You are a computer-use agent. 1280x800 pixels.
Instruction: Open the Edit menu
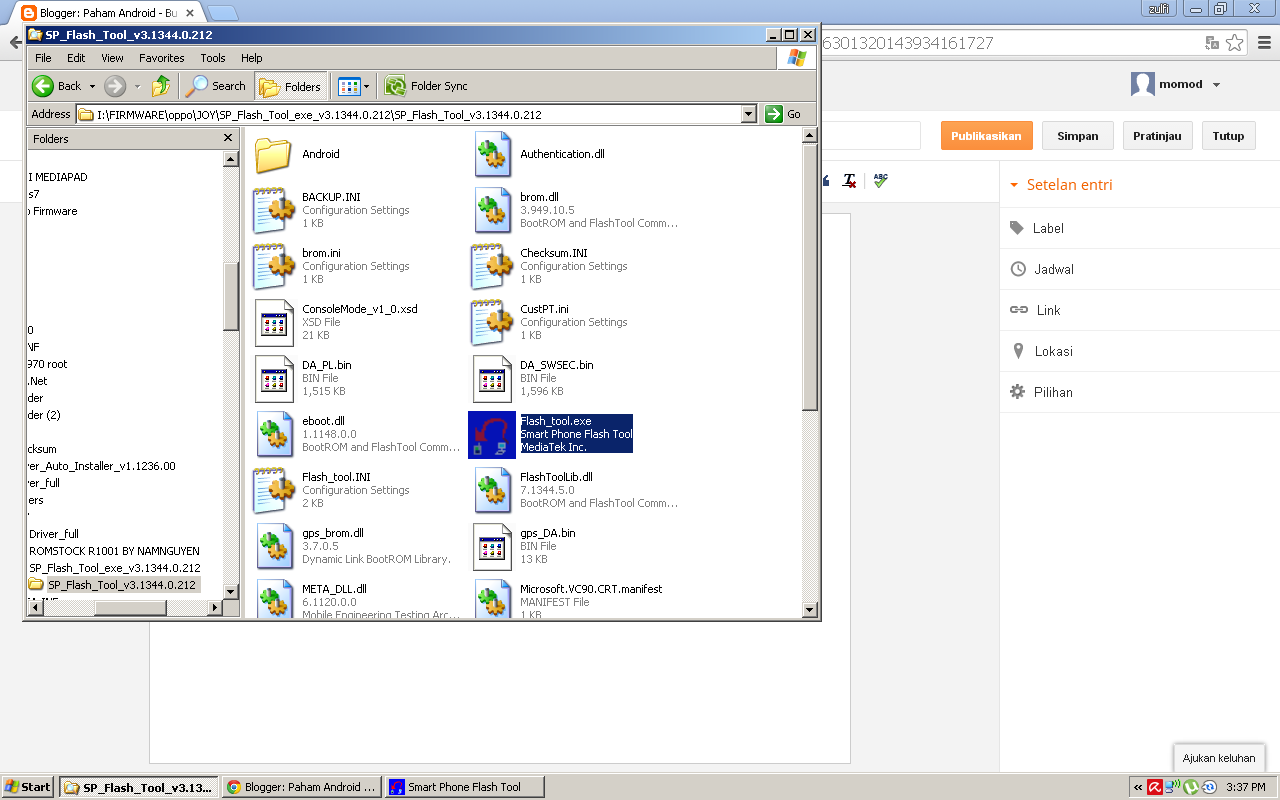click(x=76, y=58)
